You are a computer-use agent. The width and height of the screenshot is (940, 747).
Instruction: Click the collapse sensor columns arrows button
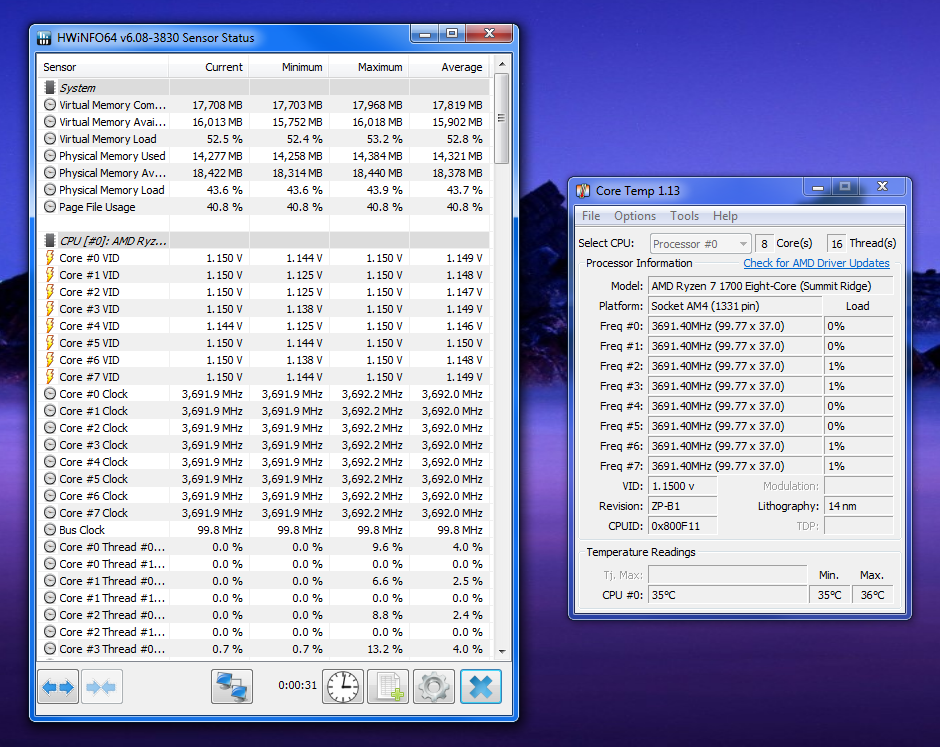(x=101, y=686)
